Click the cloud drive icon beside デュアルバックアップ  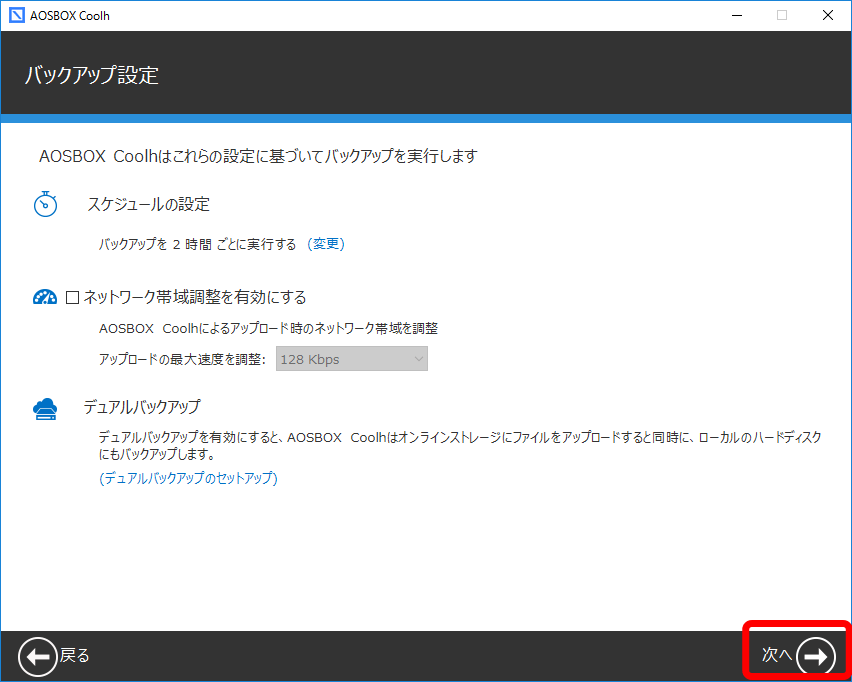tap(46, 408)
